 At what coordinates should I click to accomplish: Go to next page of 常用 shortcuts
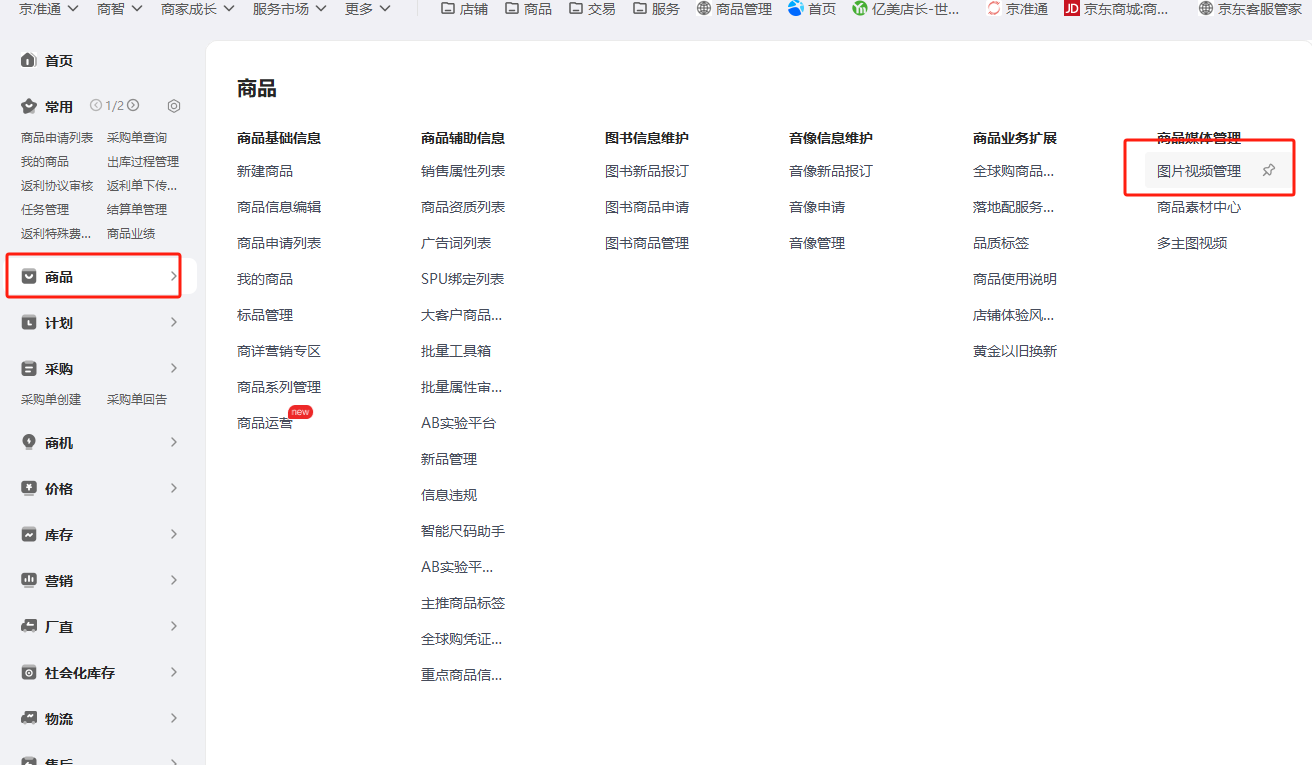[x=133, y=106]
